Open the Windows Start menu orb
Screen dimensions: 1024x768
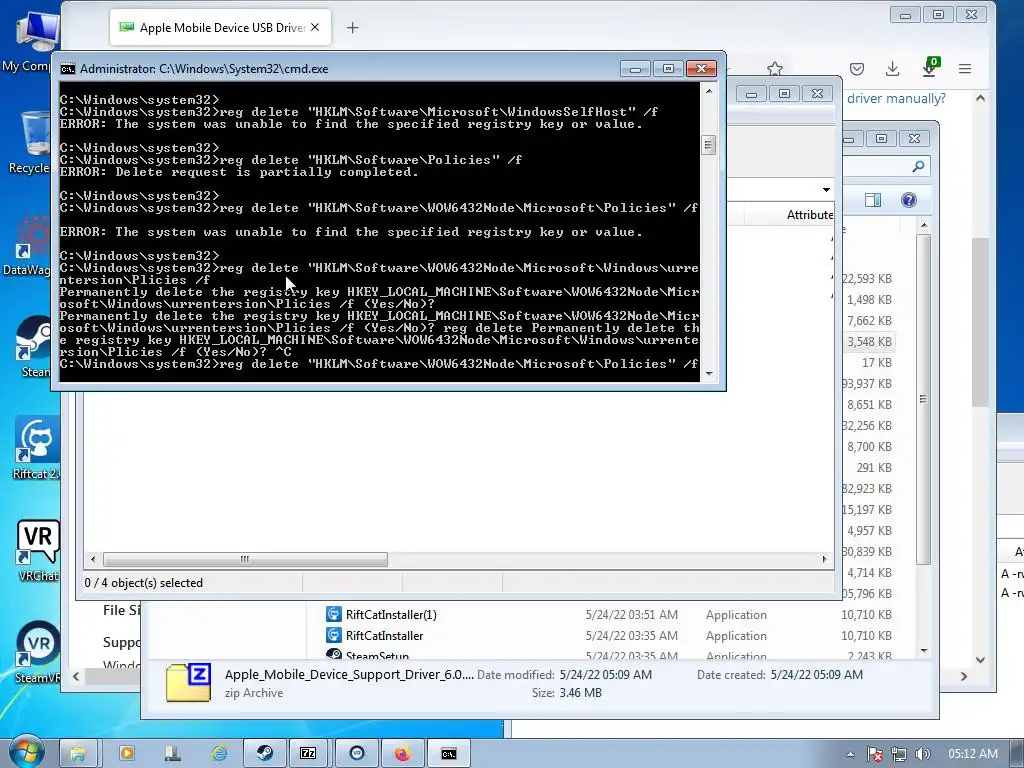point(26,753)
